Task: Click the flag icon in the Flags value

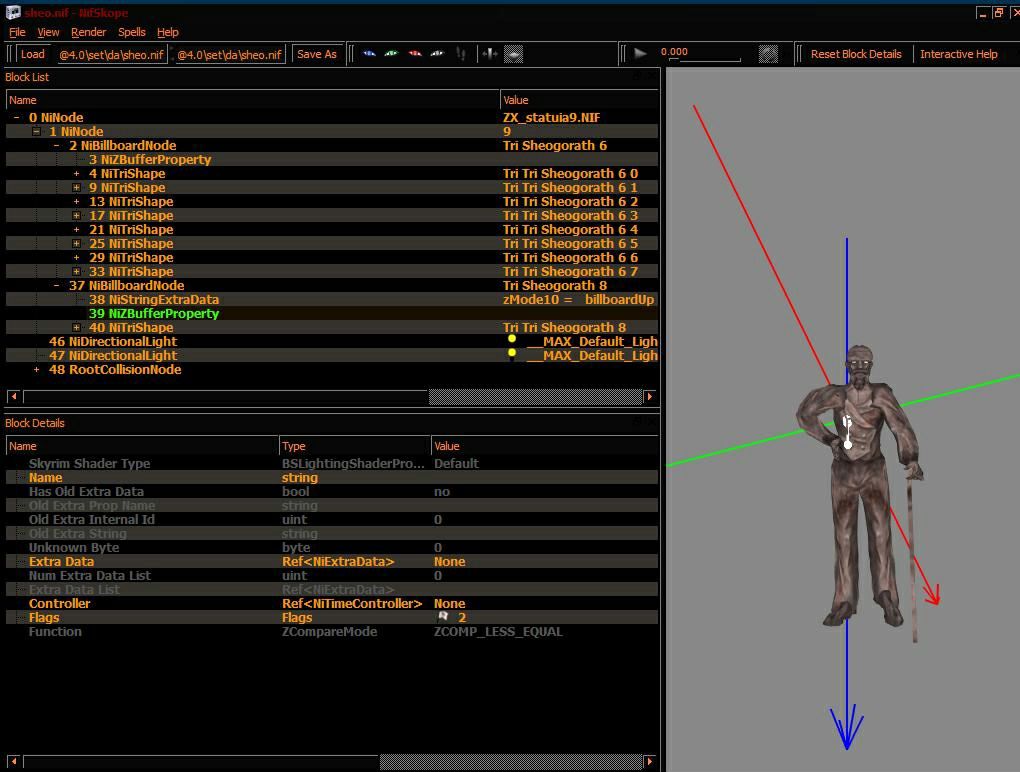Action: pyautogui.click(x=444, y=616)
